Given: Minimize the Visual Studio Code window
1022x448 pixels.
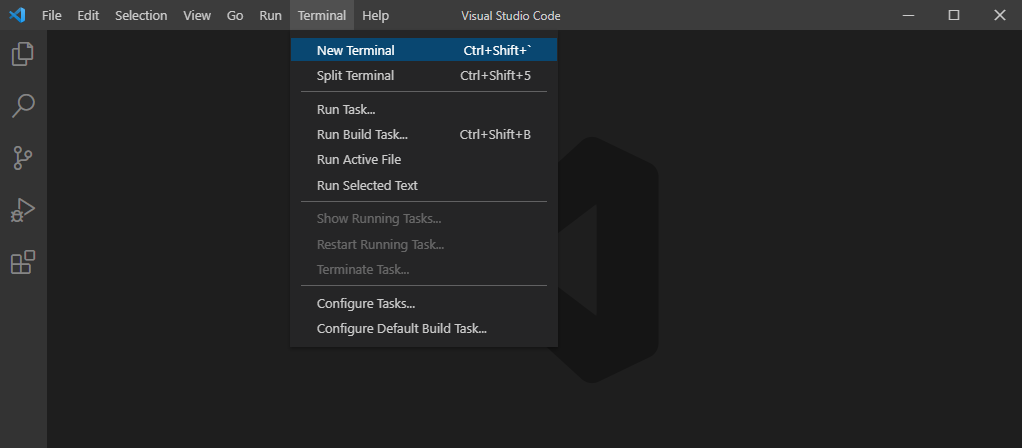Looking at the screenshot, I should pyautogui.click(x=908, y=15).
